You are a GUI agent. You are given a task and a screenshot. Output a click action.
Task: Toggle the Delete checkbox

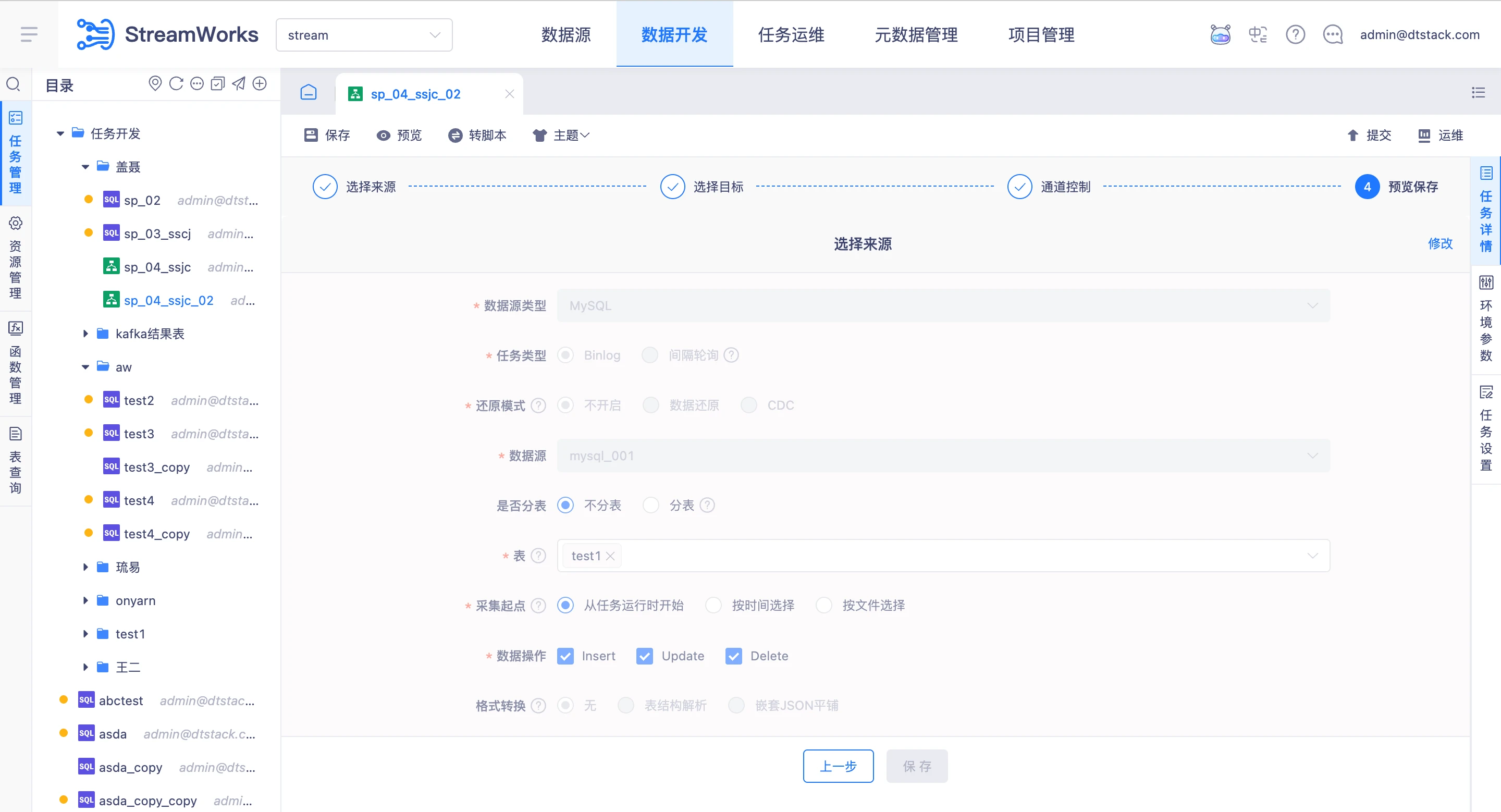click(734, 656)
